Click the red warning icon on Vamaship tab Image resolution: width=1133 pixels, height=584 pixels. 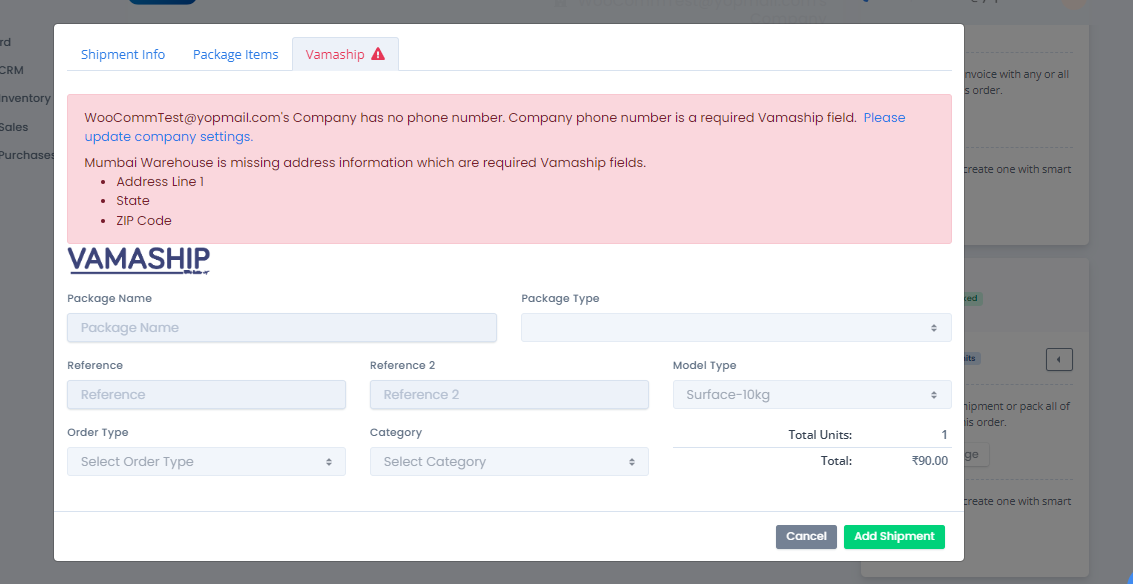pos(378,53)
